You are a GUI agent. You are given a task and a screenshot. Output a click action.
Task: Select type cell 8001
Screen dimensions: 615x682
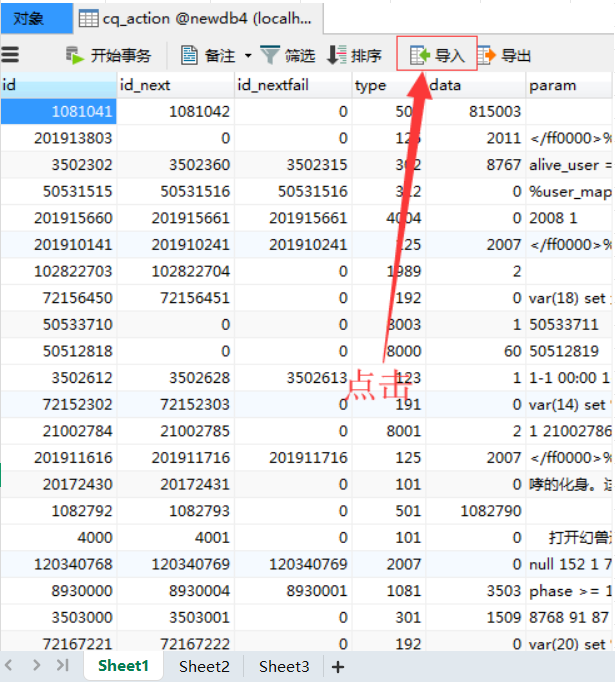(388, 431)
